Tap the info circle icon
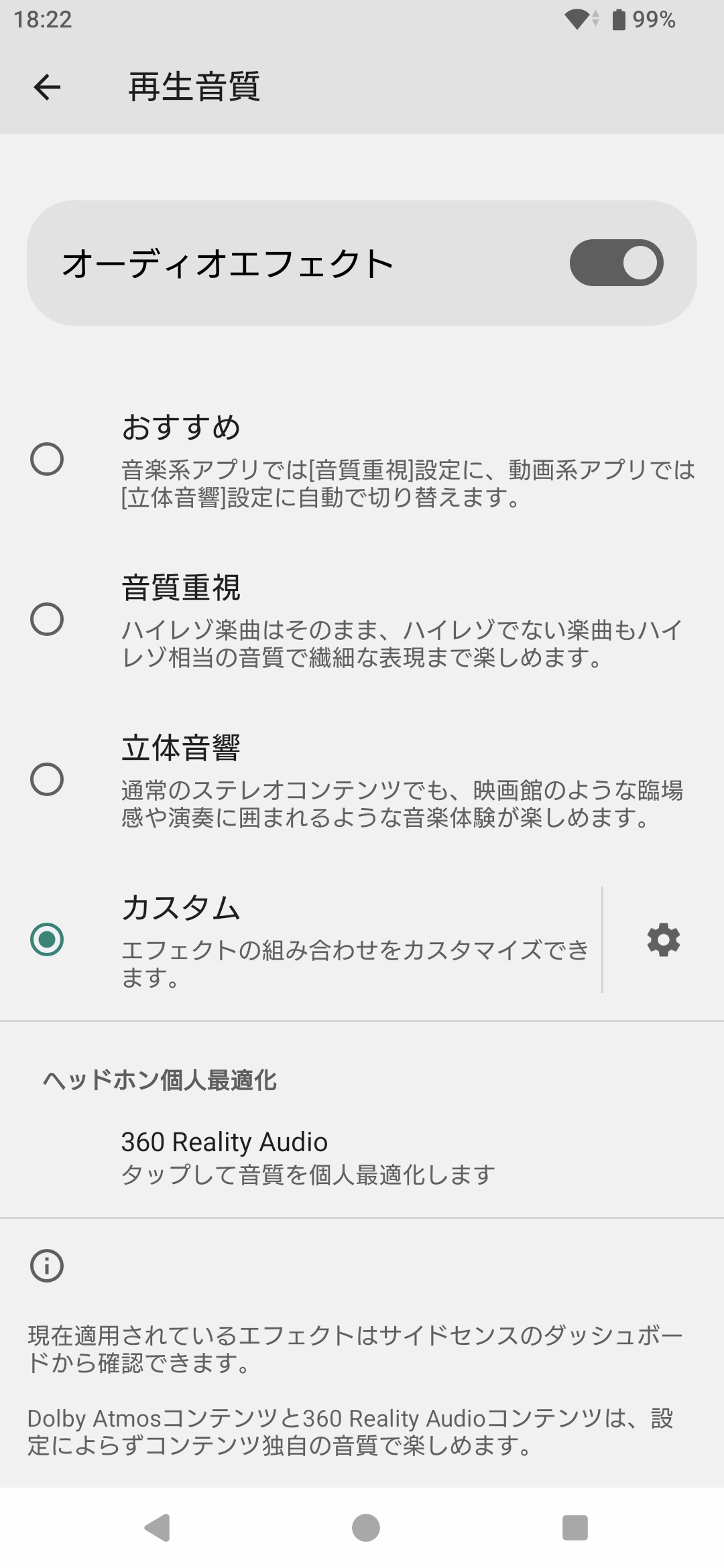 coord(47,1266)
